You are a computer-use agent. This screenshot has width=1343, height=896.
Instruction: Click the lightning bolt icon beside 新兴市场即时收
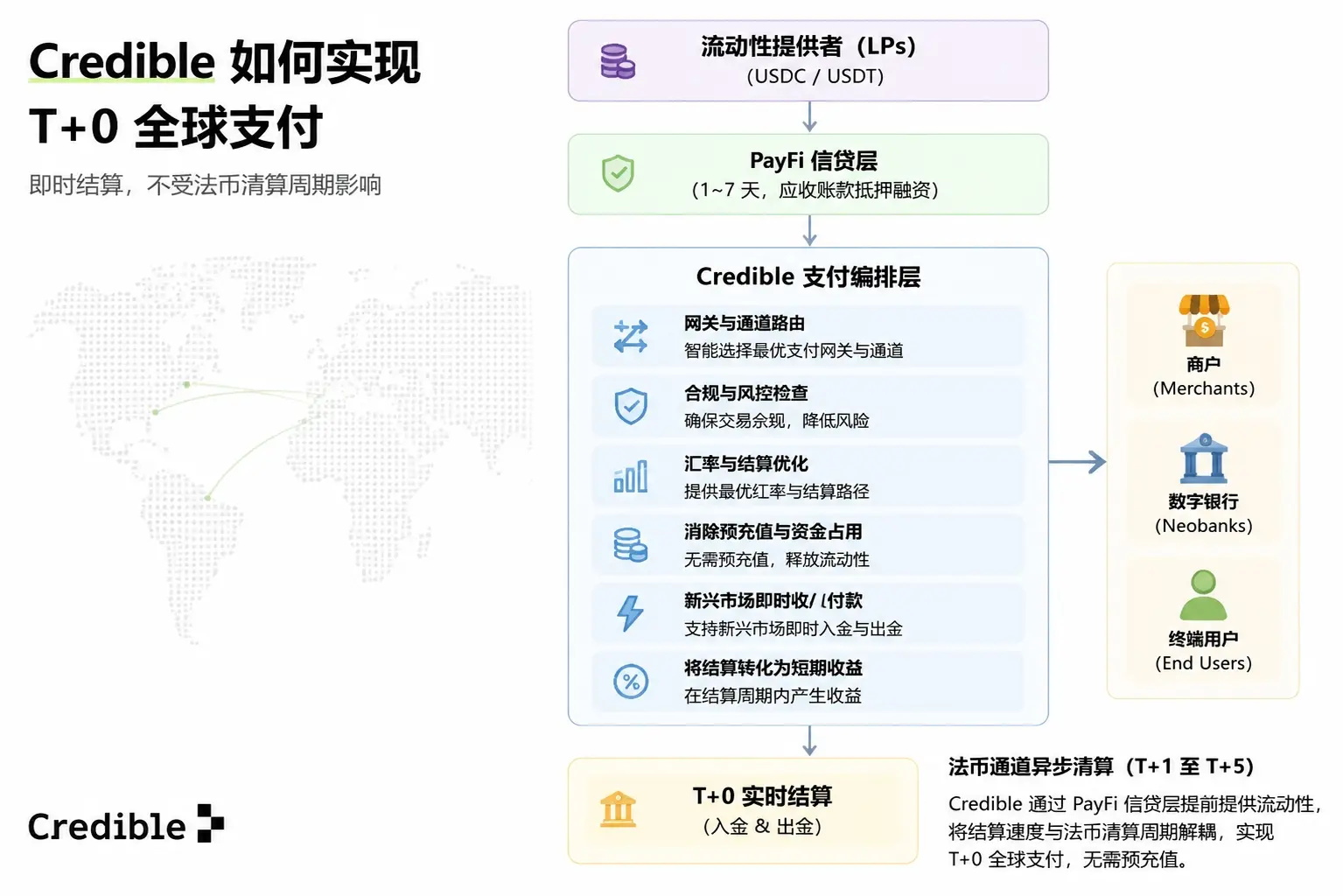(x=631, y=613)
